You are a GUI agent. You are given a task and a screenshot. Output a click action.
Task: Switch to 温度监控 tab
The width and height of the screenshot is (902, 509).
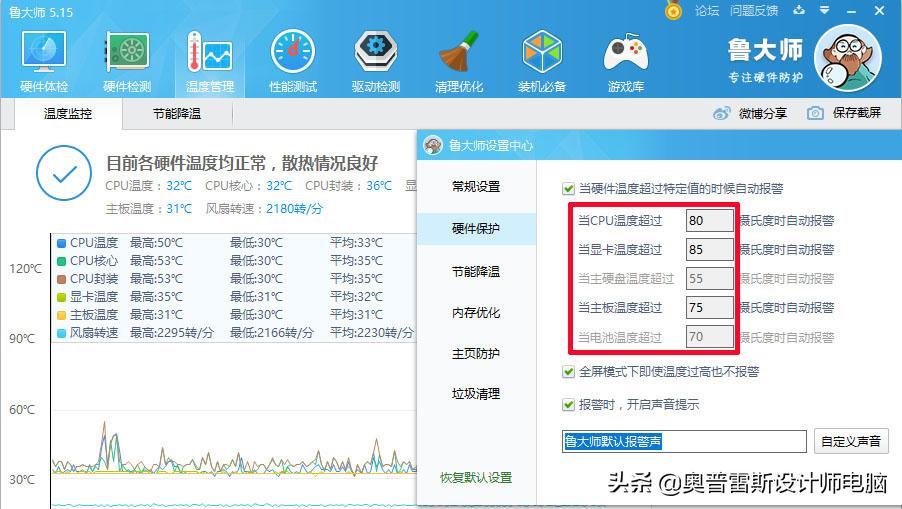(x=68, y=114)
